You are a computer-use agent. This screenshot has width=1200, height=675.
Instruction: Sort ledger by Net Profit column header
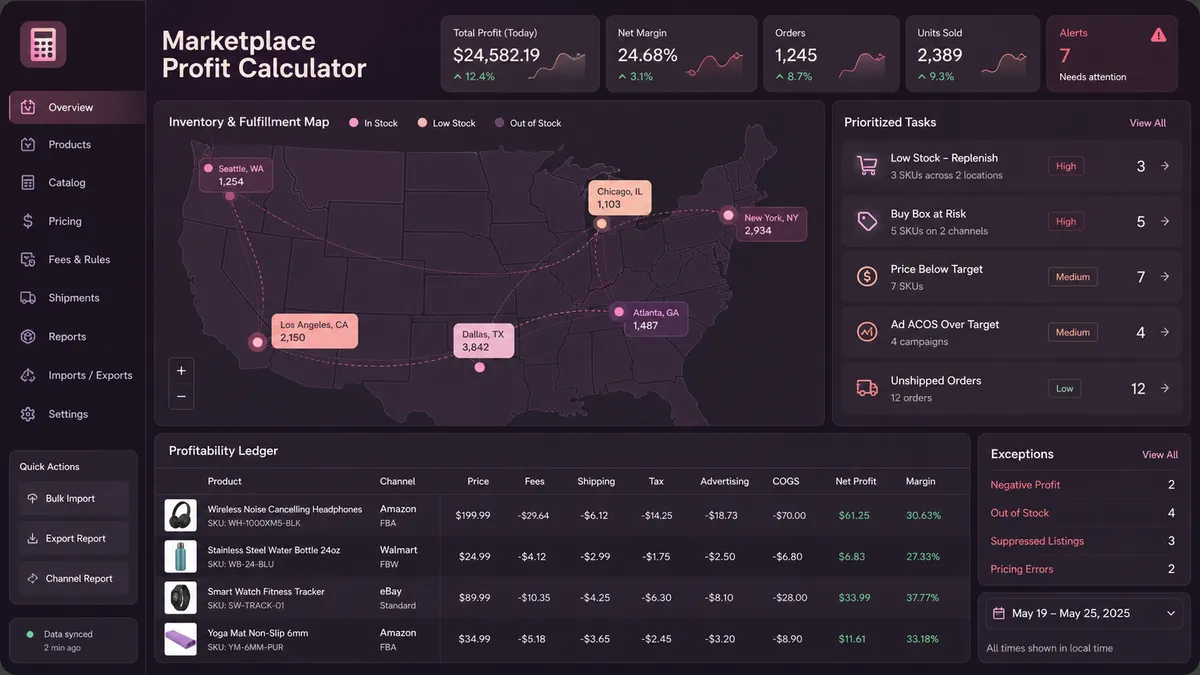(x=856, y=481)
